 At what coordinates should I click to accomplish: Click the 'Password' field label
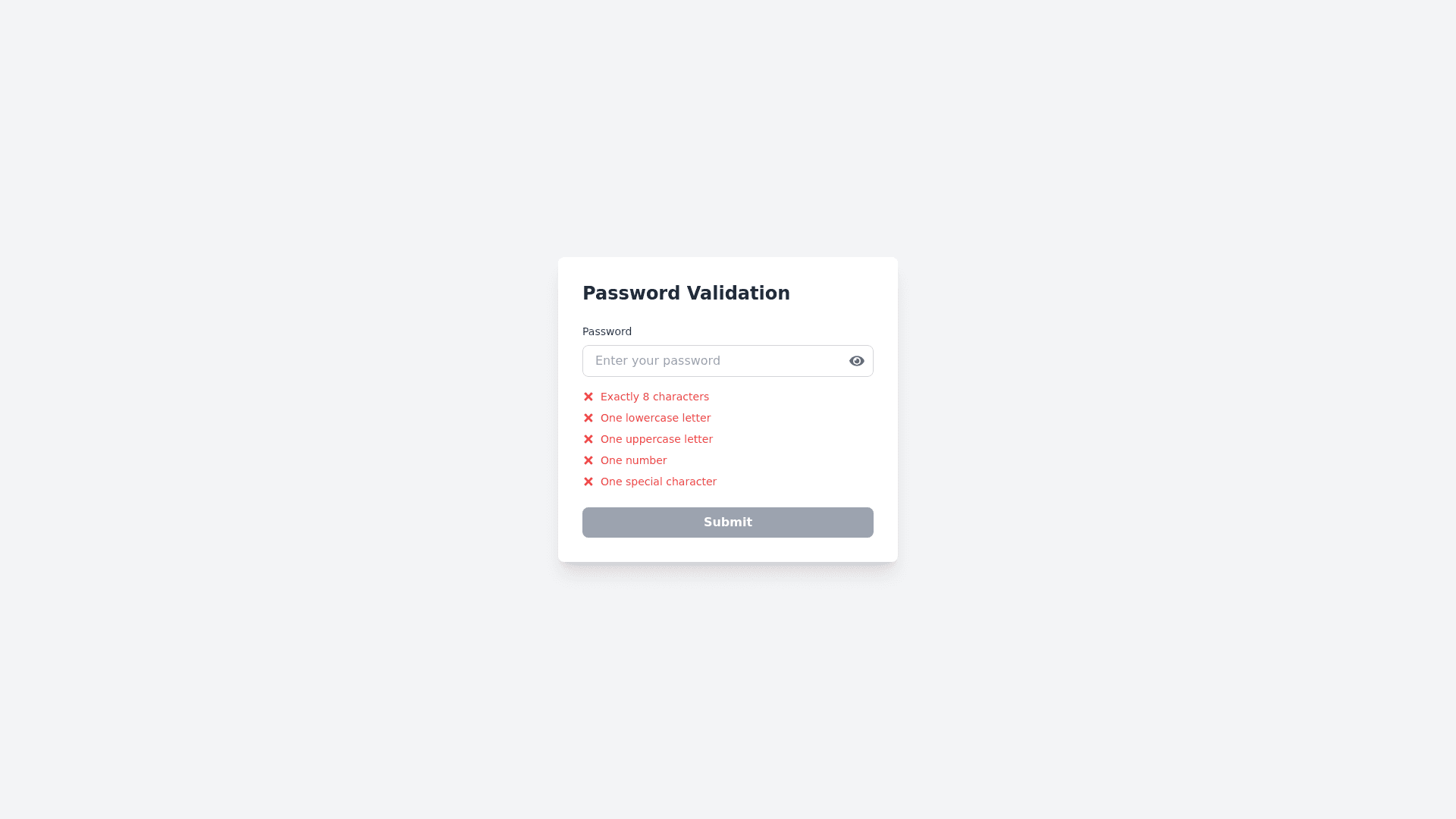(x=607, y=331)
